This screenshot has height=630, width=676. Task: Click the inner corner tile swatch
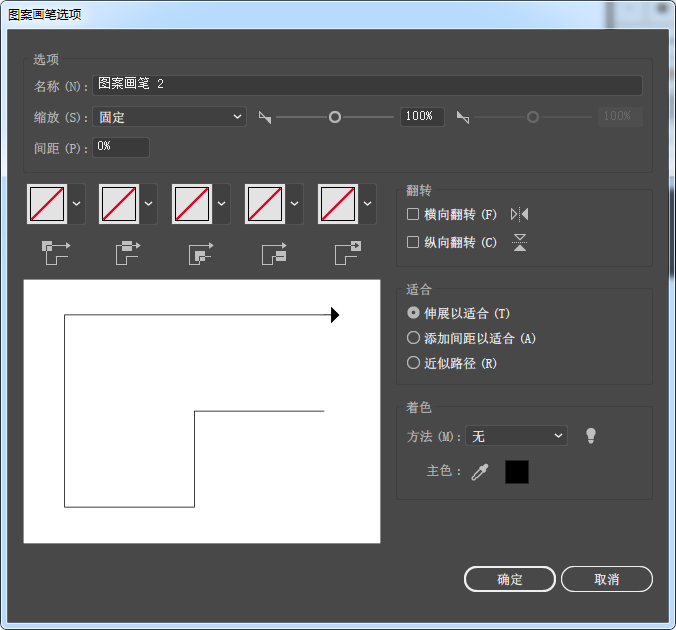[x=192, y=204]
